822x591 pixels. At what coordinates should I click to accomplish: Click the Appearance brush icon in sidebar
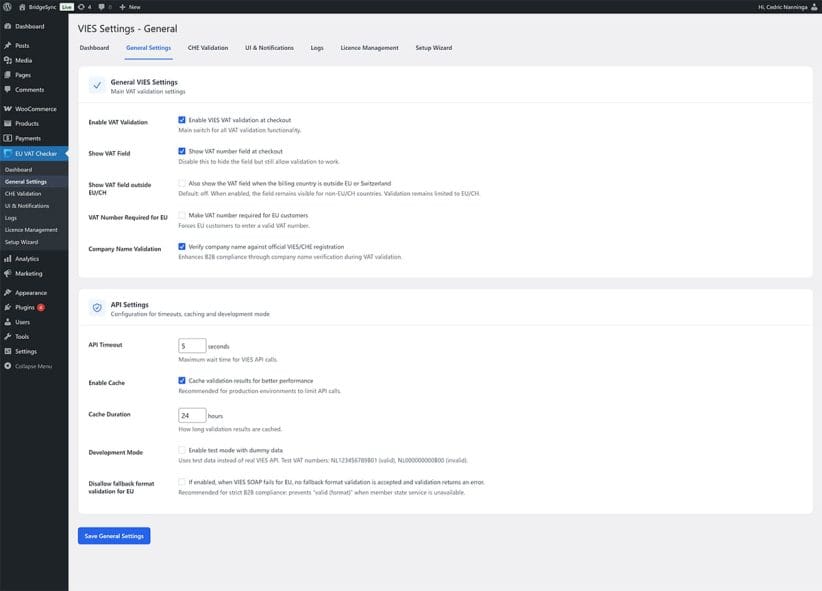pos(8,293)
